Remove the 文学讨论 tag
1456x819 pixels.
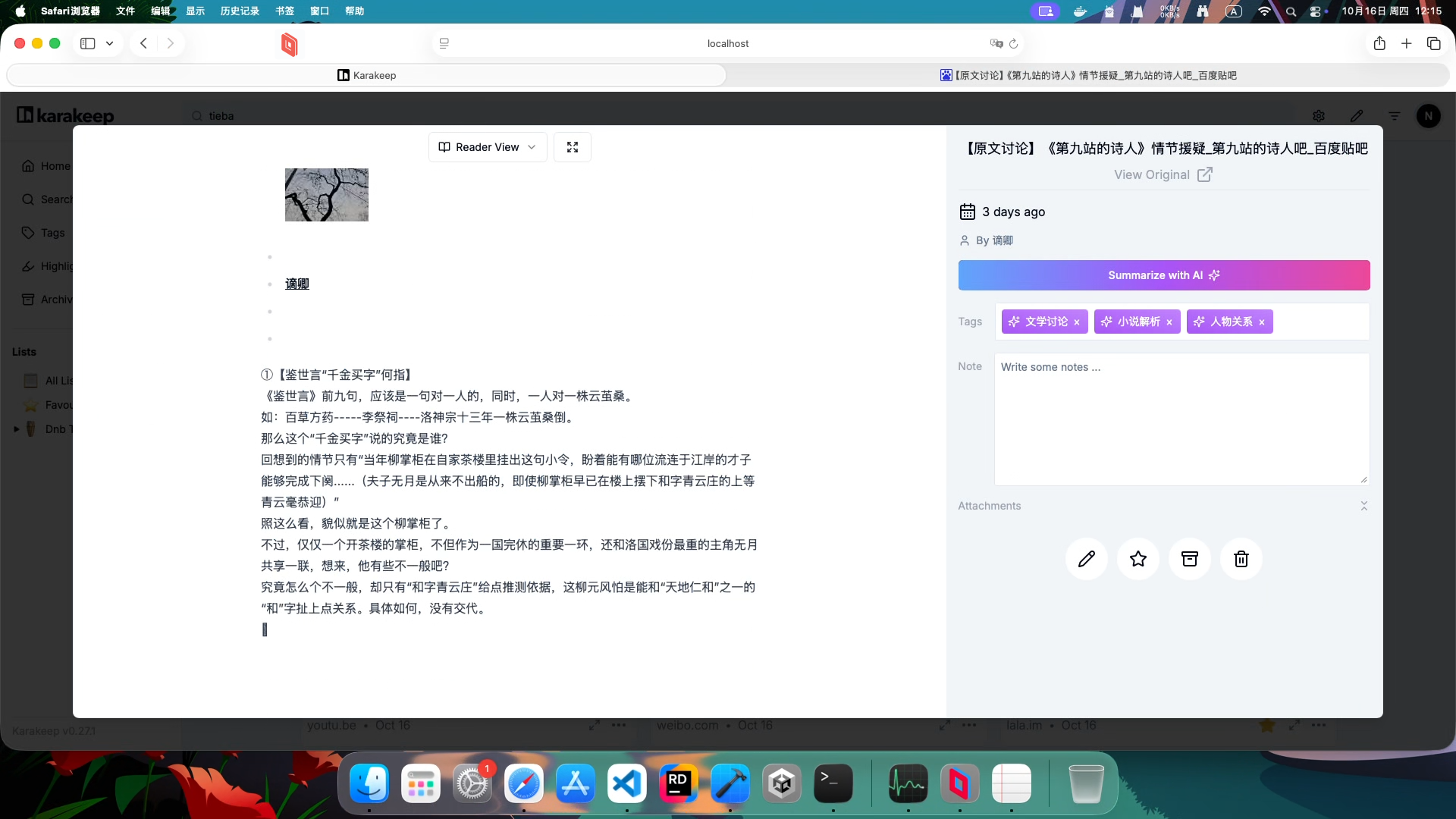(x=1077, y=322)
